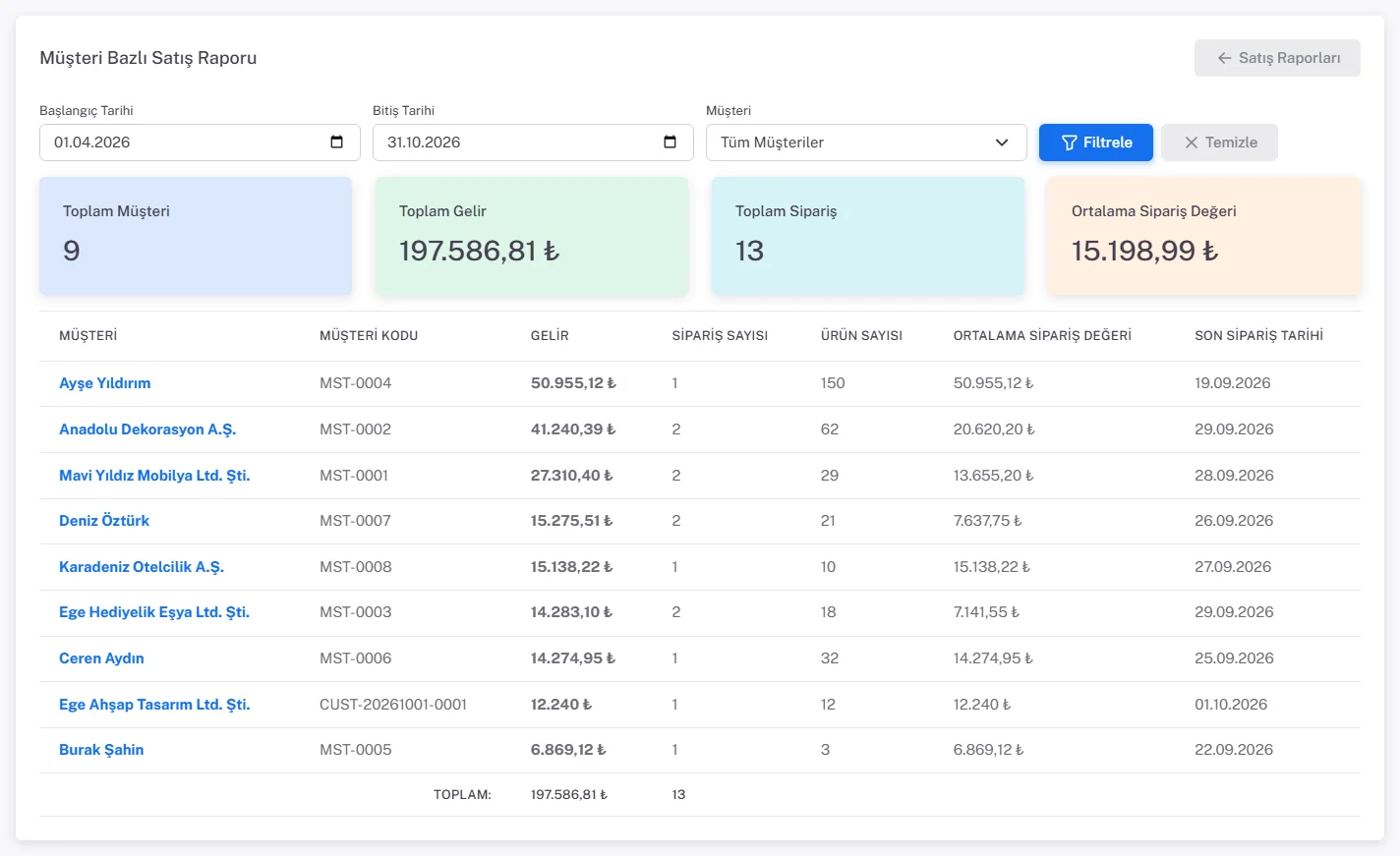Select the Toplam Sipariş summary card

868,236
